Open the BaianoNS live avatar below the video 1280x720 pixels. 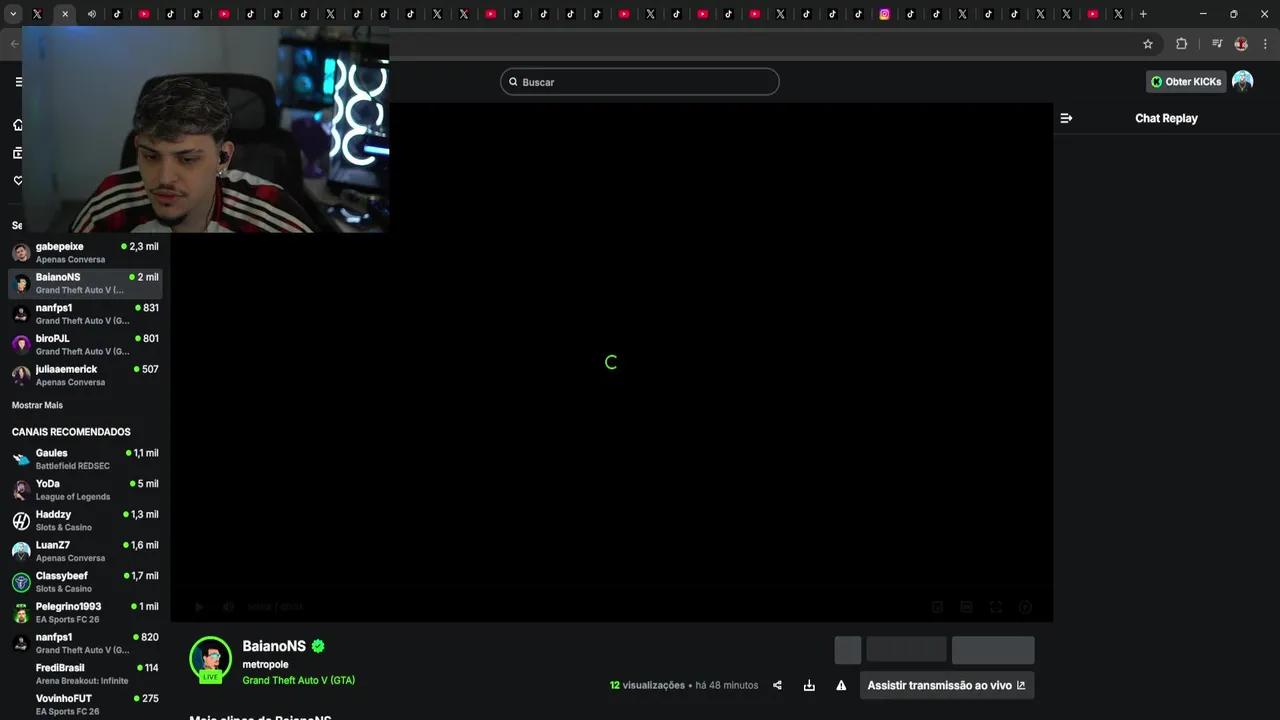click(x=210, y=658)
